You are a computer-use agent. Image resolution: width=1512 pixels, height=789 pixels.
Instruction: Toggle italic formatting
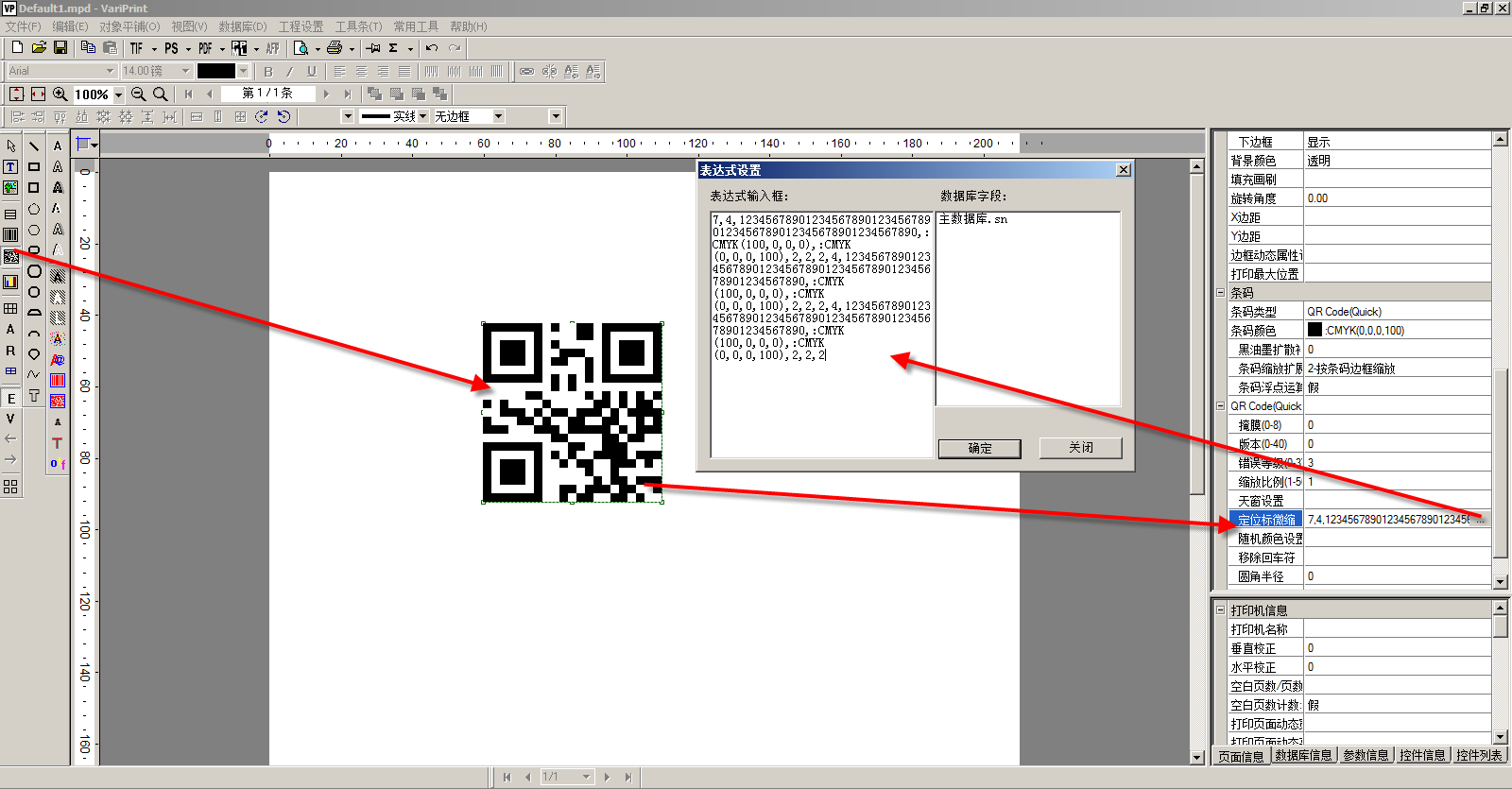[290, 71]
